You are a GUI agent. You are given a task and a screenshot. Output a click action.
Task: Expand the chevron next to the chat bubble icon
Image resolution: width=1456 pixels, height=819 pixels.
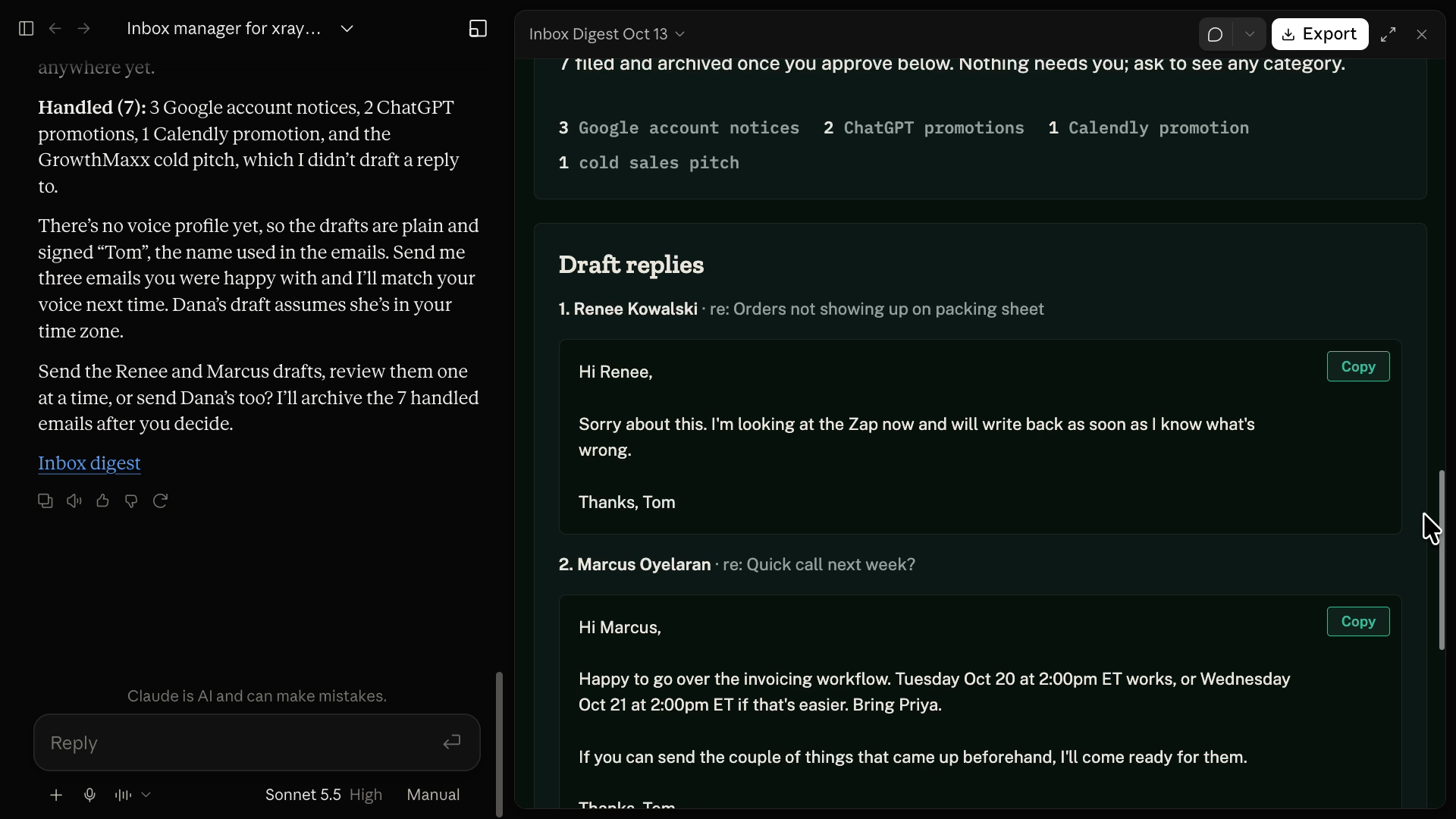[x=1250, y=34]
